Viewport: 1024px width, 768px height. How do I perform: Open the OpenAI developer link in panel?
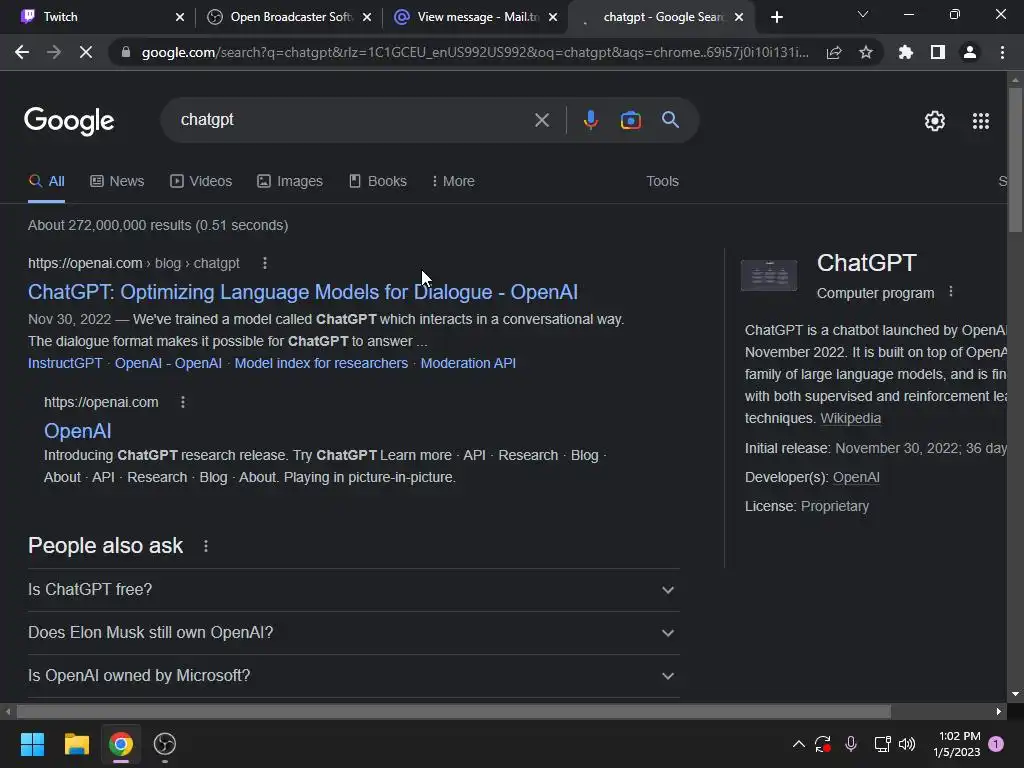pos(856,477)
